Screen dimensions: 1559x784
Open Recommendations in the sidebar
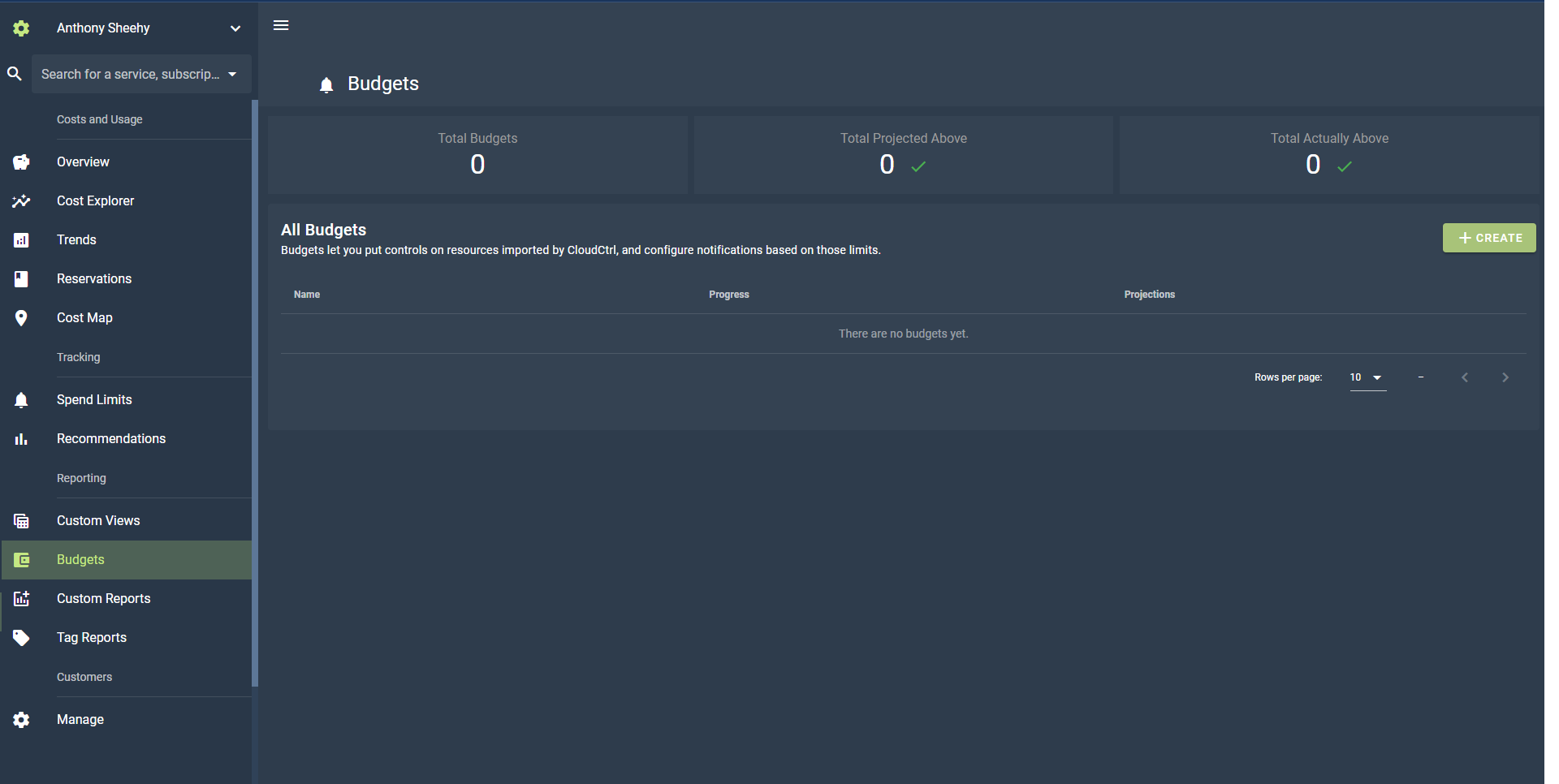tap(111, 439)
